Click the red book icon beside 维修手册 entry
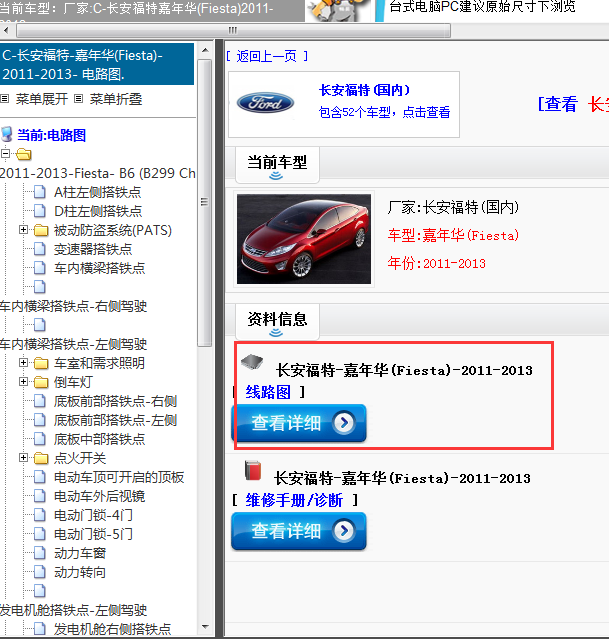The height and width of the screenshot is (639, 609). (253, 471)
